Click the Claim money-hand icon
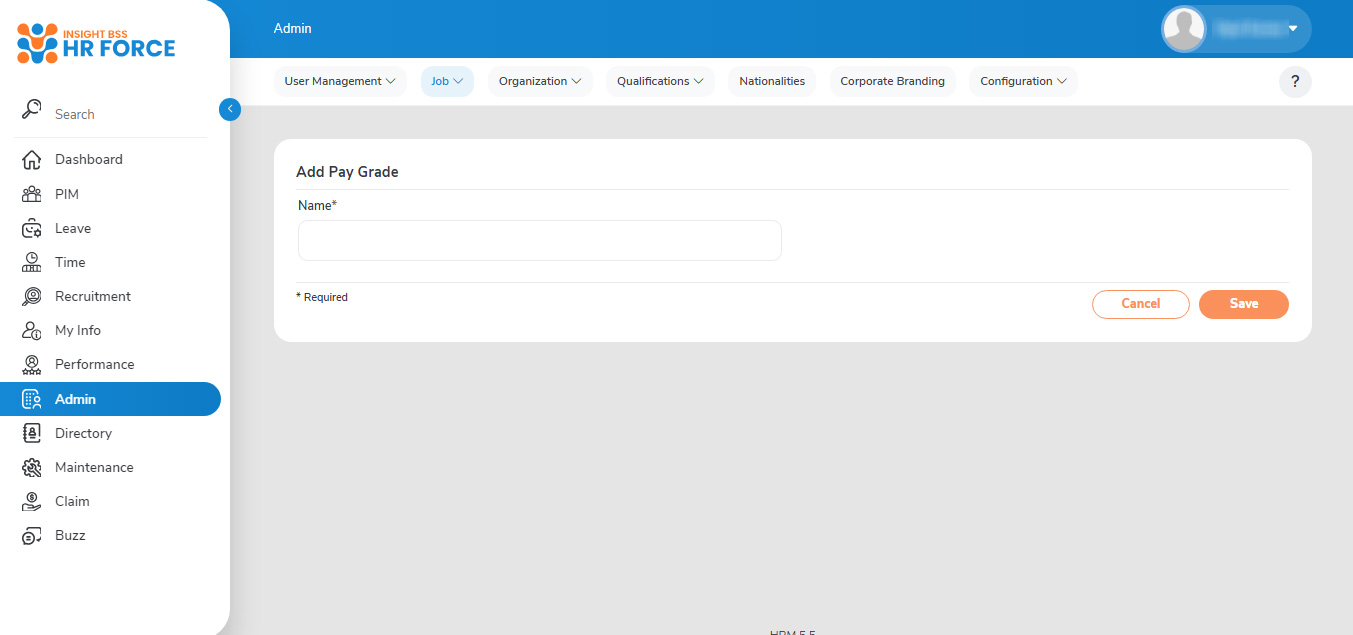The image size is (1353, 635). coord(32,501)
